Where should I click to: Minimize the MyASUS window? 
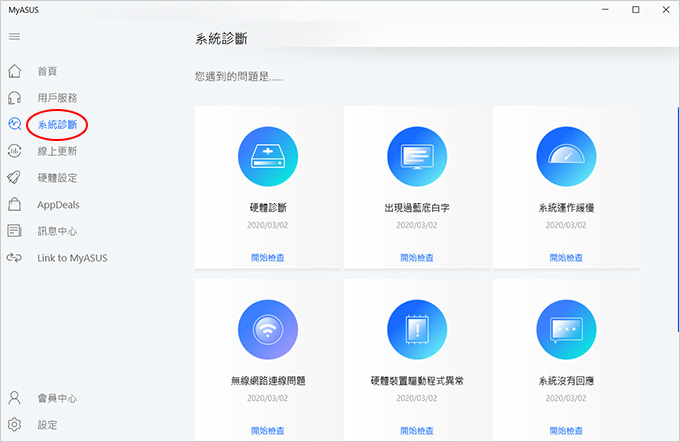605,10
